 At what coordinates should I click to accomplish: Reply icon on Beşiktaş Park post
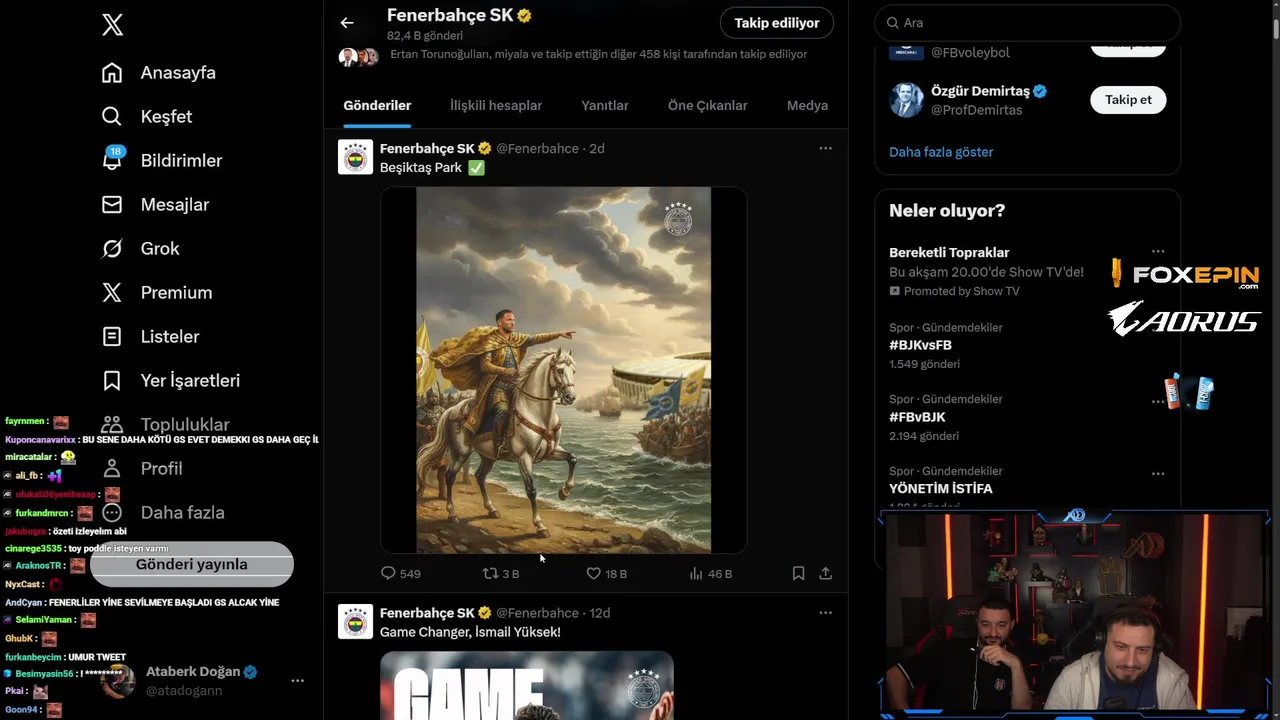point(388,573)
